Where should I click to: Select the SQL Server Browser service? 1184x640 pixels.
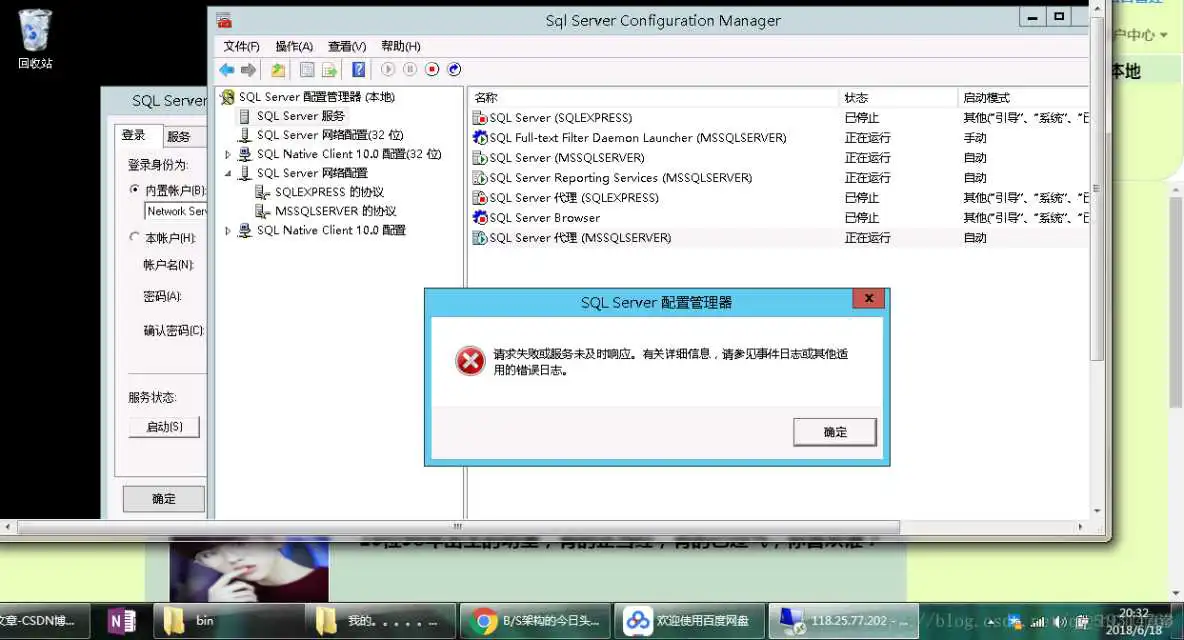tap(545, 217)
